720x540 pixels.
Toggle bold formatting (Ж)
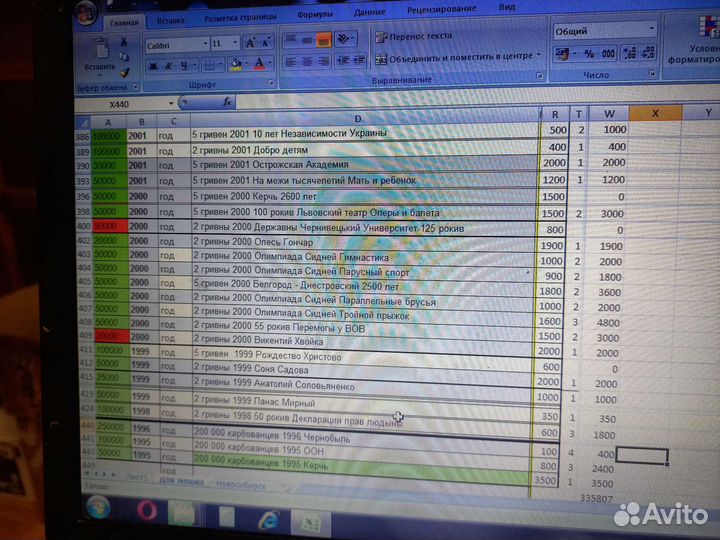153,66
